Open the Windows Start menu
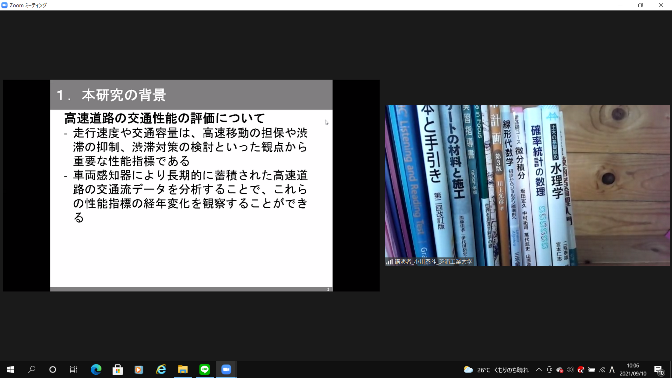Viewport: 672px width, 378px height. (10, 369)
